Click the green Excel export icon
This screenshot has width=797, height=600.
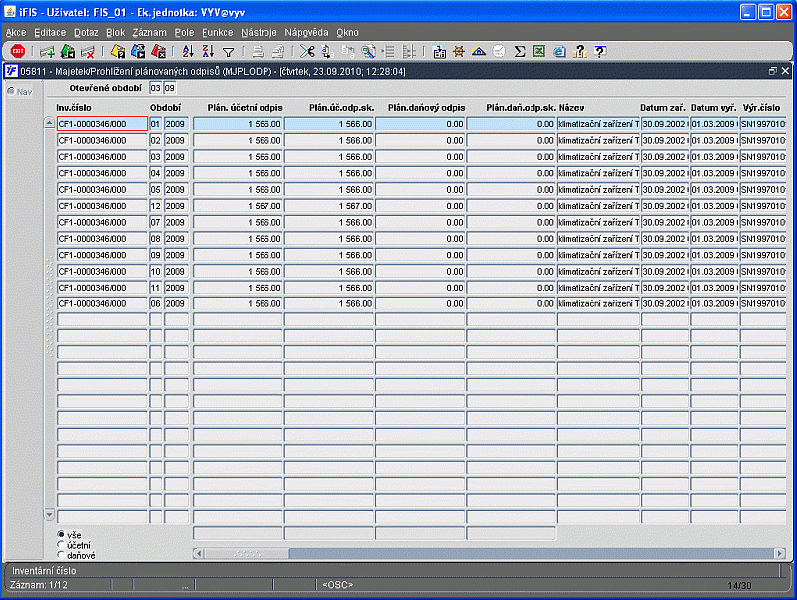coord(539,51)
